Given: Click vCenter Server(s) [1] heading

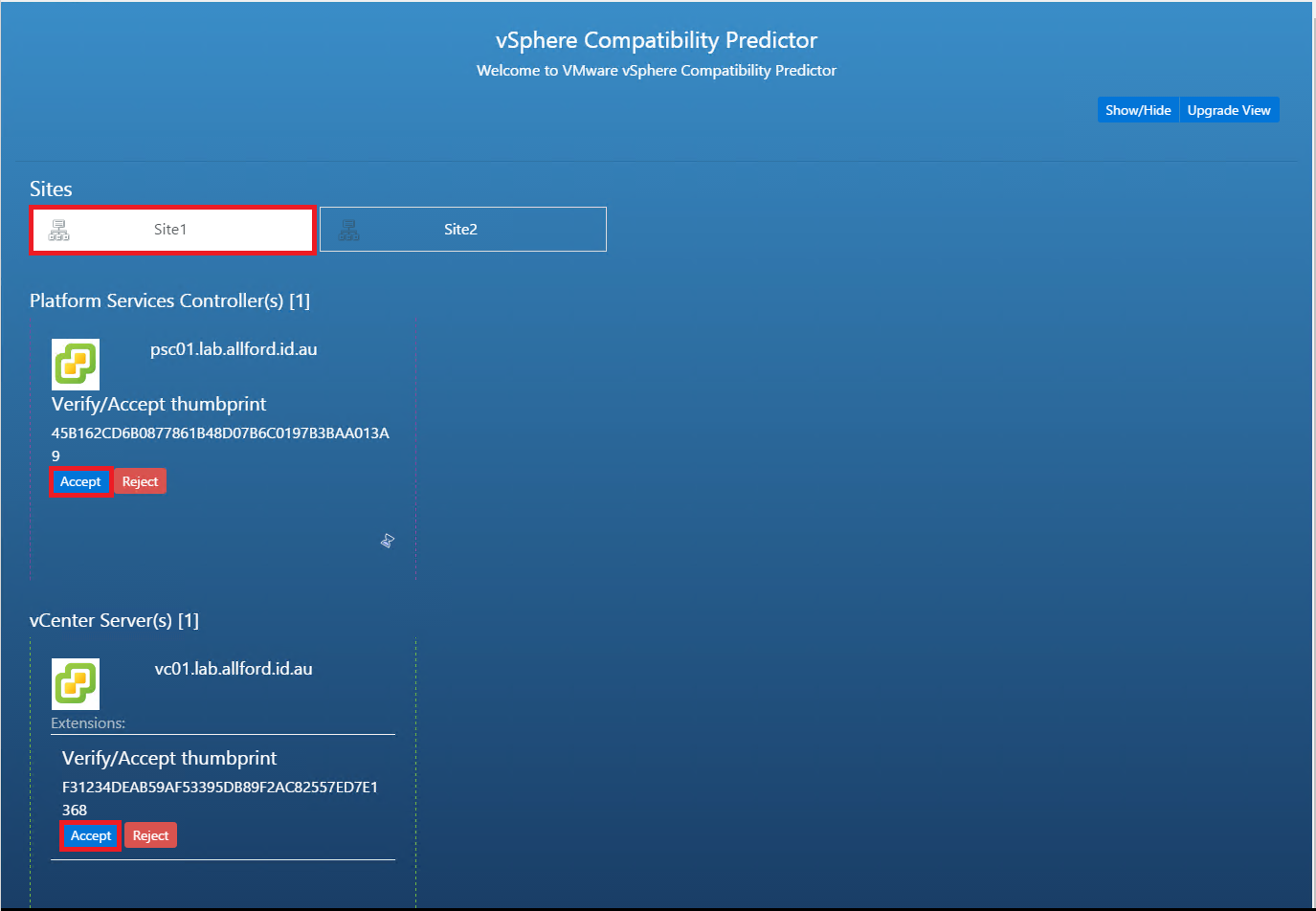Looking at the screenshot, I should click(114, 620).
